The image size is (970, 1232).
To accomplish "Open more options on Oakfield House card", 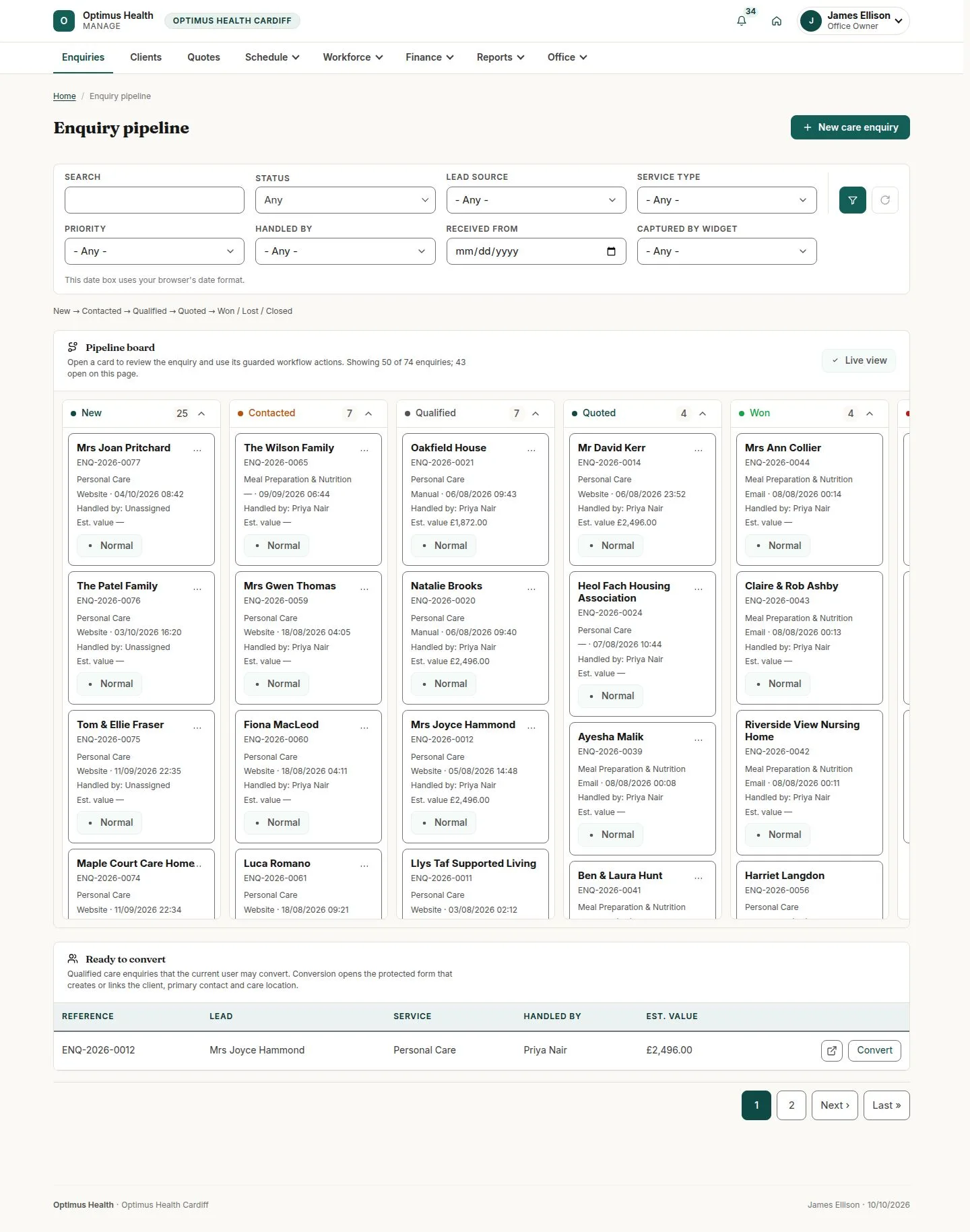I will 531,450.
